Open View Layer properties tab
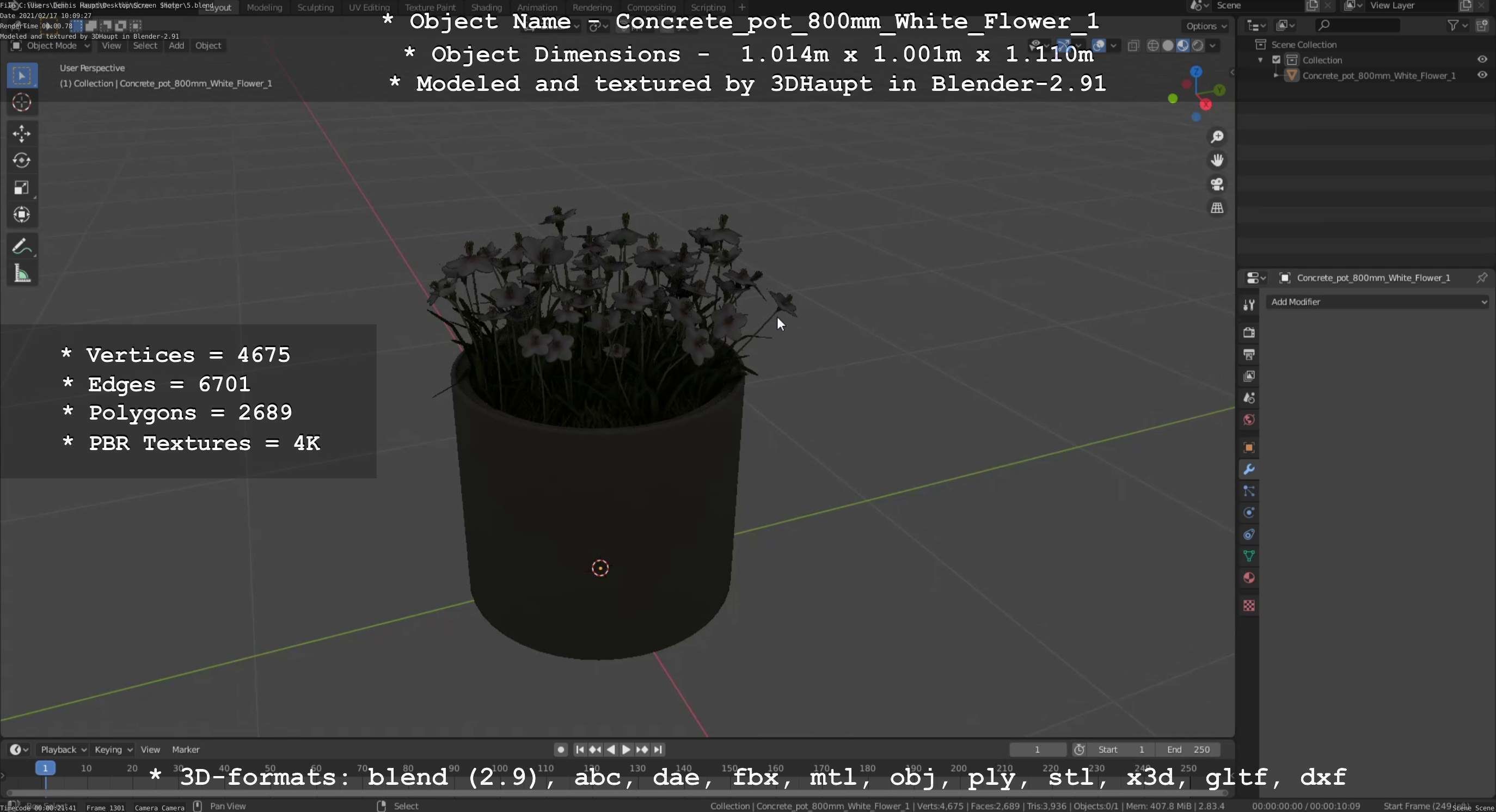The image size is (1496, 812). click(x=1249, y=376)
